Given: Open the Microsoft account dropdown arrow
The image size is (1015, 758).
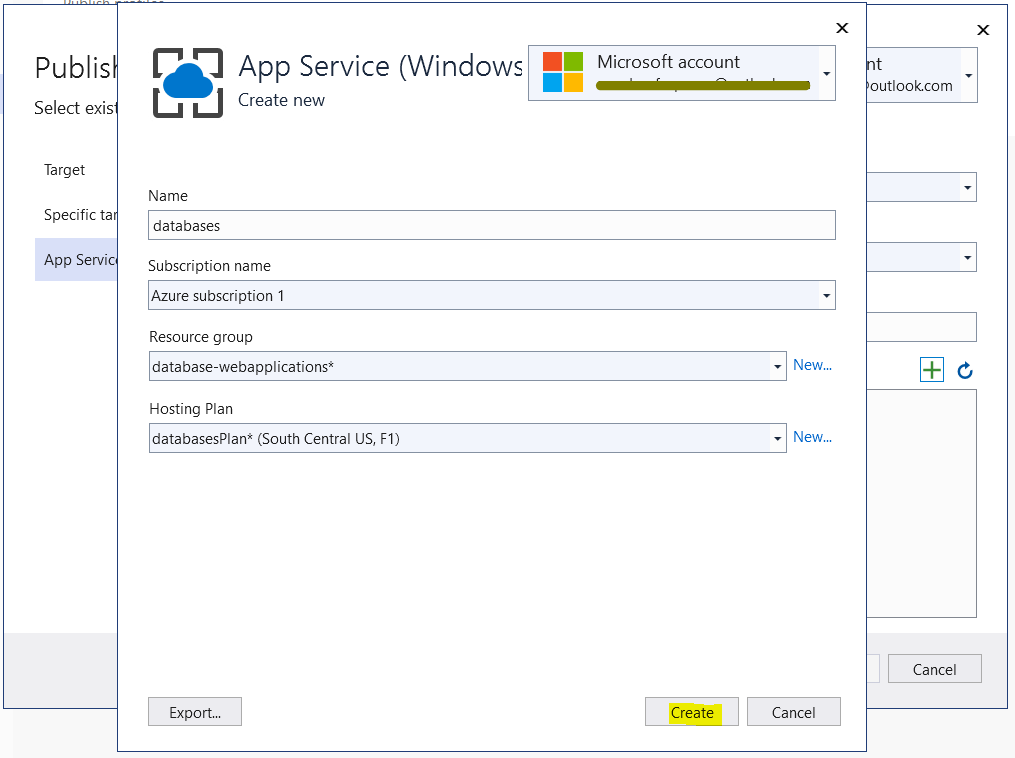Looking at the screenshot, I should pos(827,73).
